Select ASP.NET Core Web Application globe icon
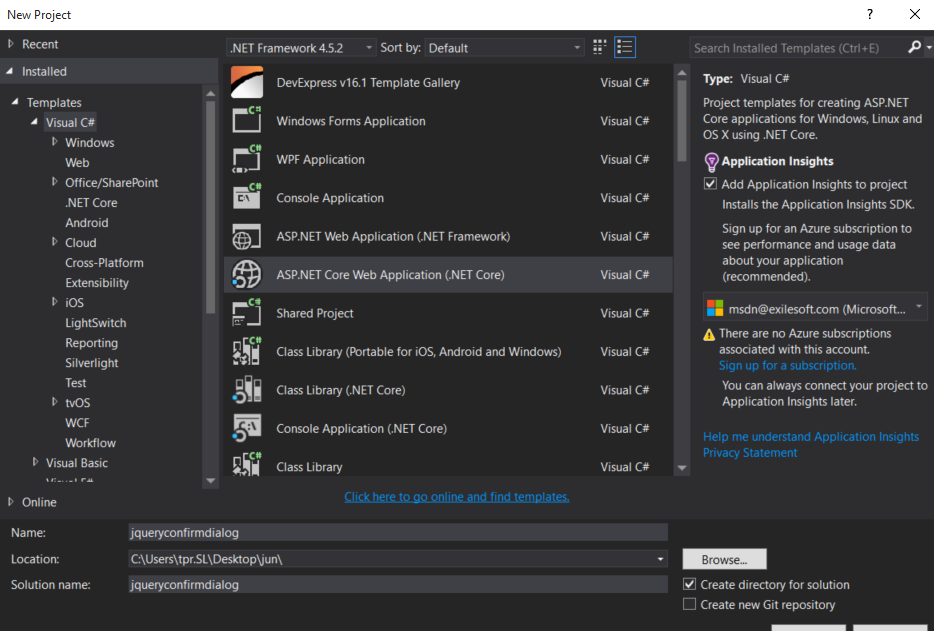Viewport: 934px width, 631px height. (x=247, y=274)
